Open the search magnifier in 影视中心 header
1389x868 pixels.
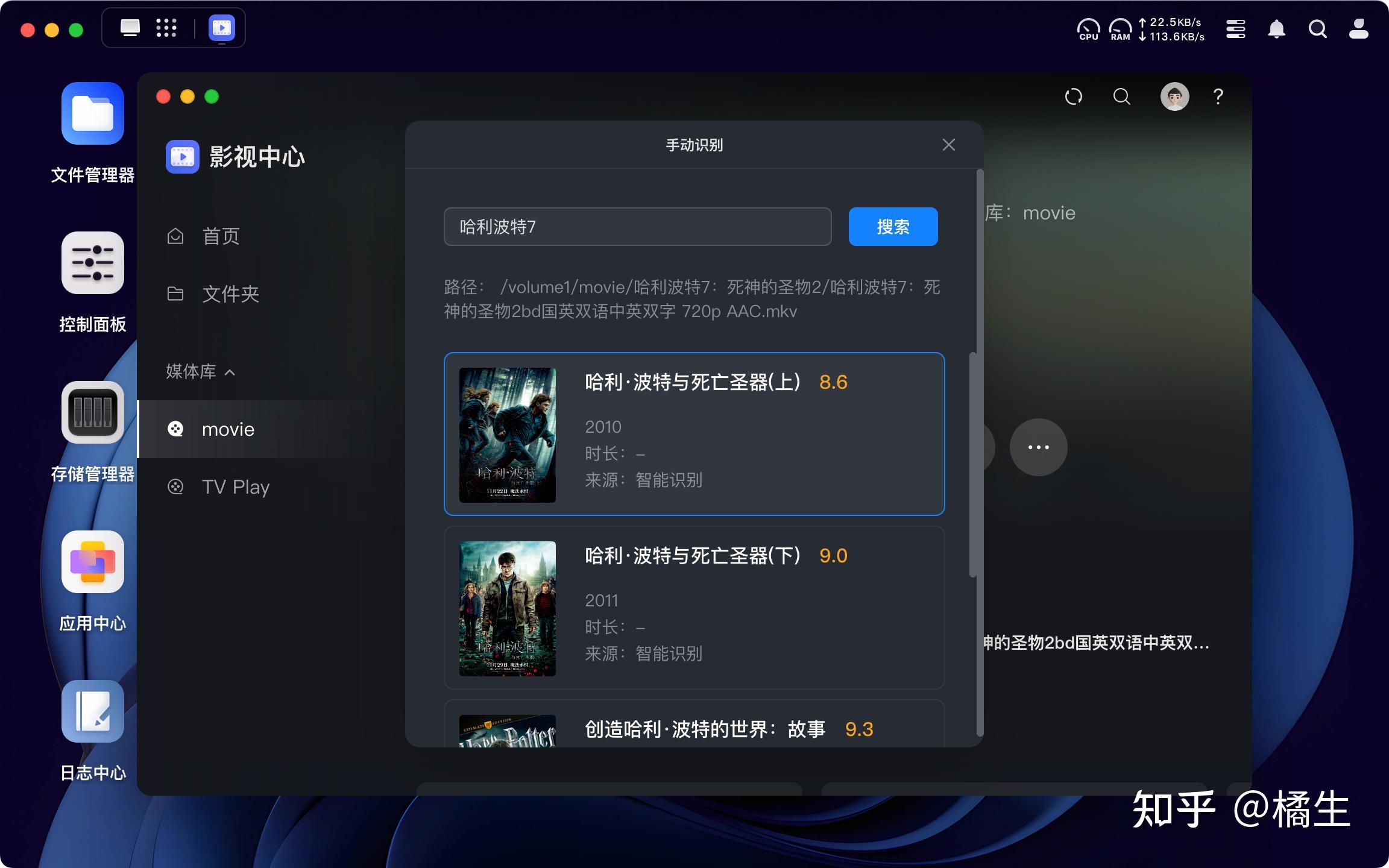click(x=1121, y=96)
